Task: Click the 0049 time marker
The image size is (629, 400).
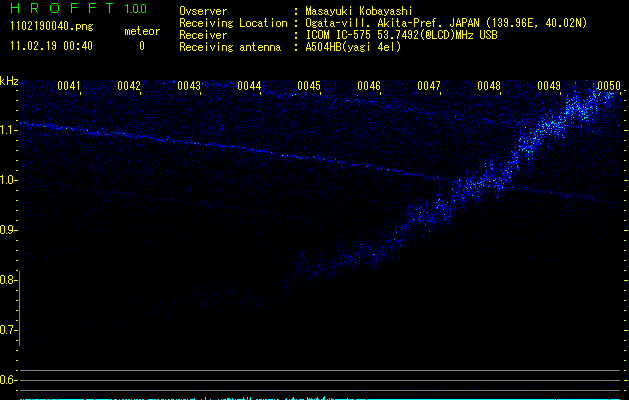Action: click(549, 86)
